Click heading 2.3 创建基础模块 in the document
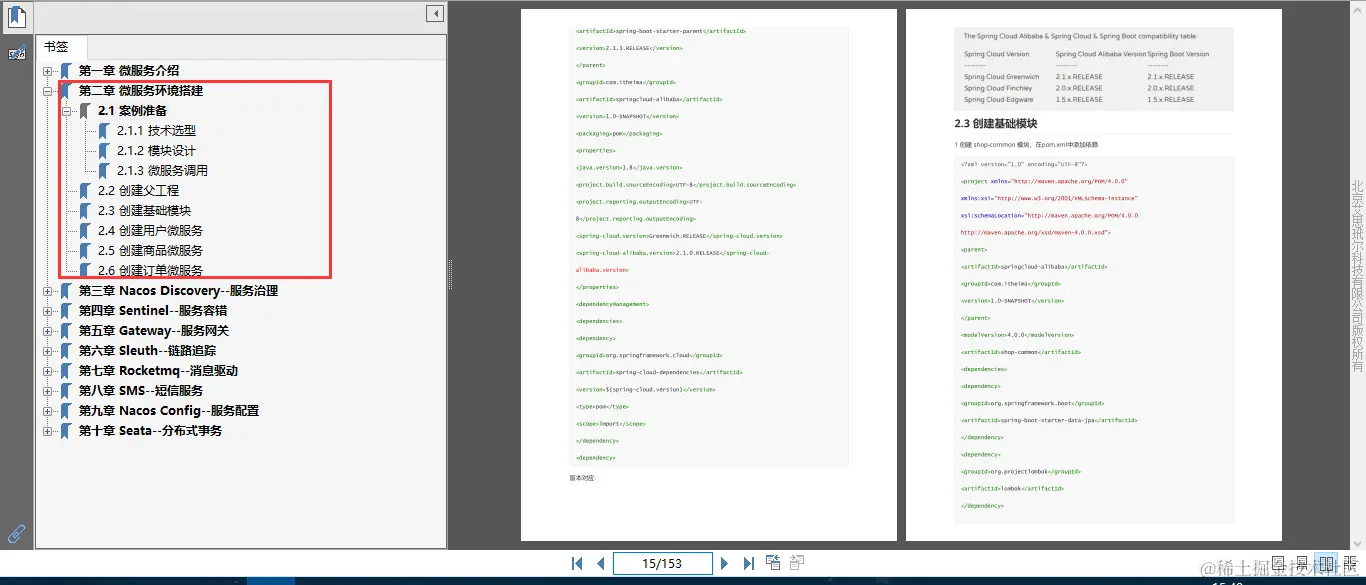 click(x=996, y=124)
